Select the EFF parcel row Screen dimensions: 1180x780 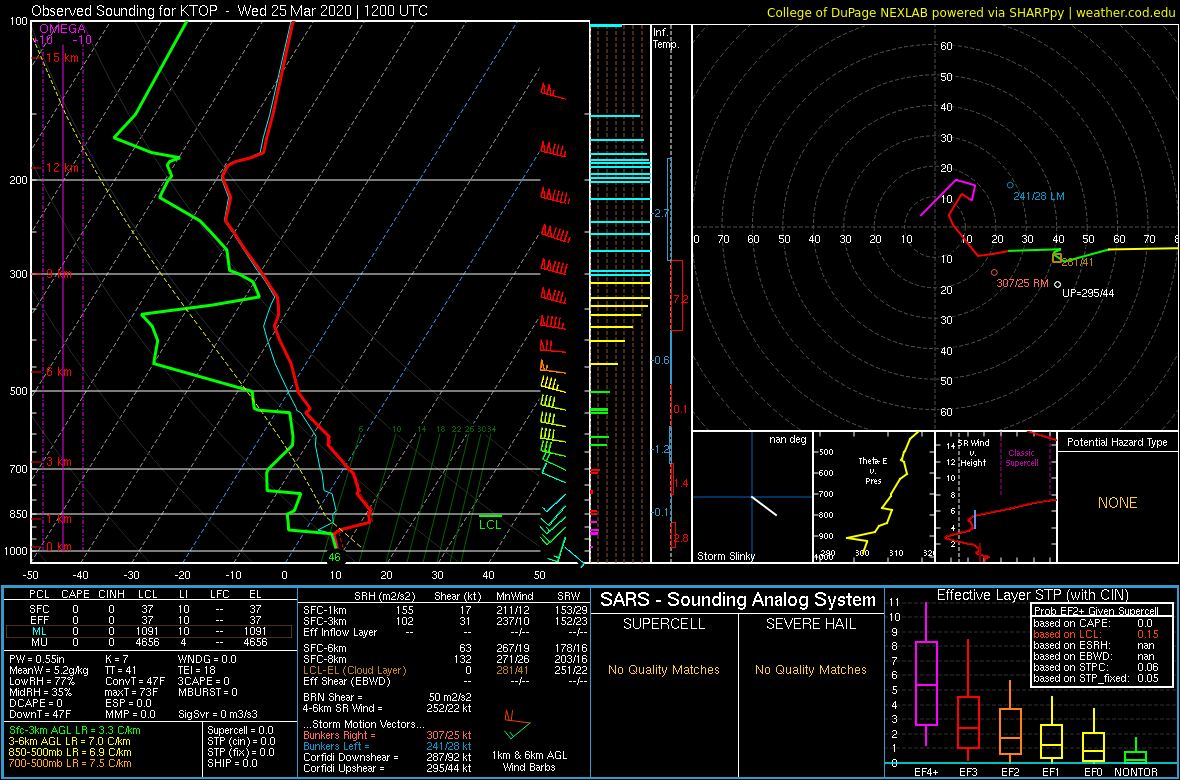pos(148,620)
